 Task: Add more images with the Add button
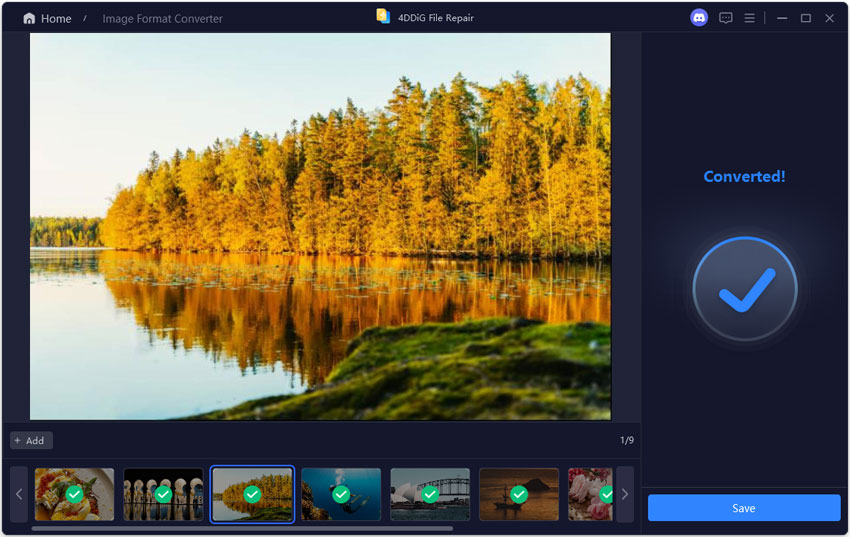(31, 441)
